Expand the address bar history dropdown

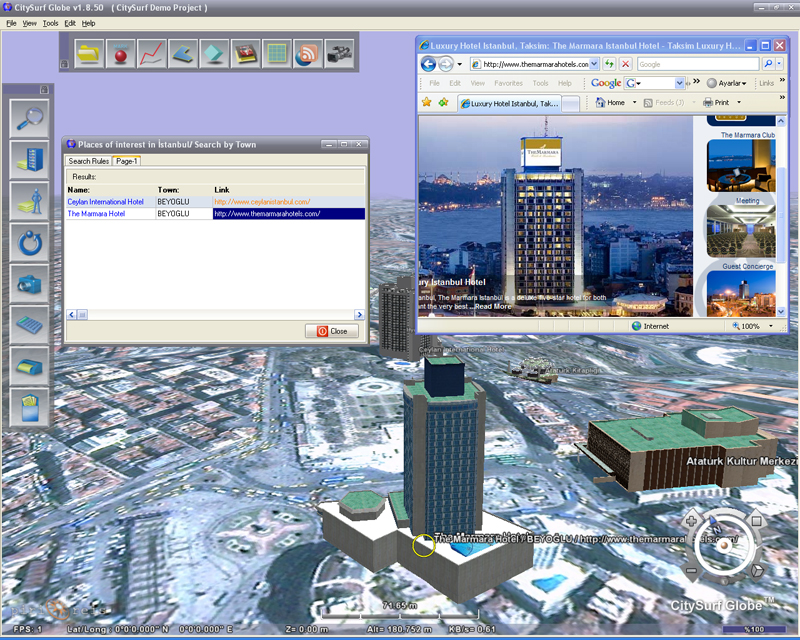594,64
